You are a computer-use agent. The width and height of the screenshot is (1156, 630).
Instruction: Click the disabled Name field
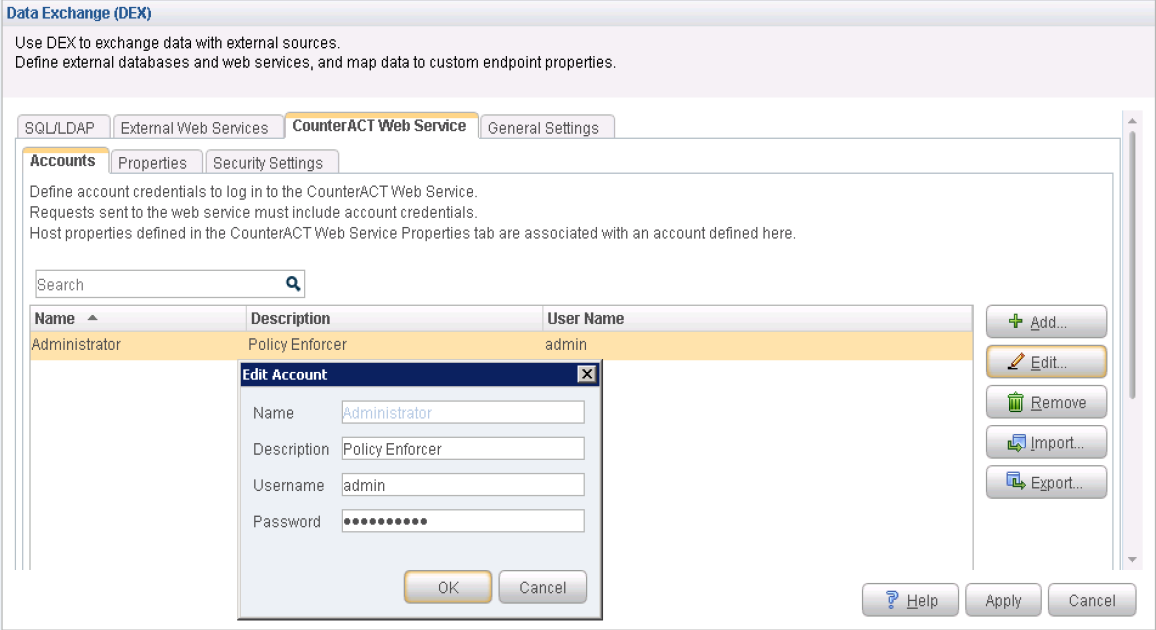tap(463, 412)
